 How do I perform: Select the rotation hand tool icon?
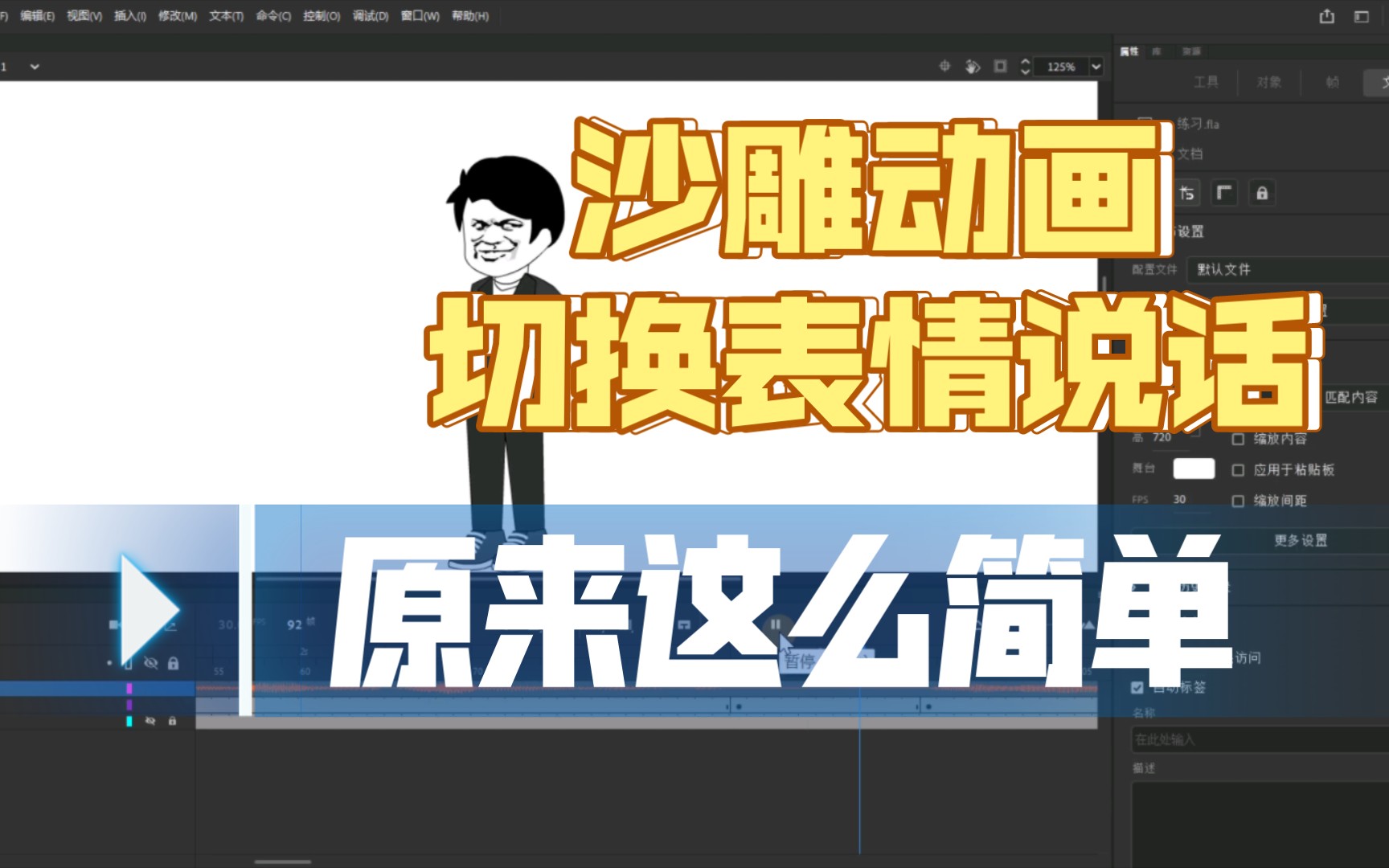(x=973, y=67)
